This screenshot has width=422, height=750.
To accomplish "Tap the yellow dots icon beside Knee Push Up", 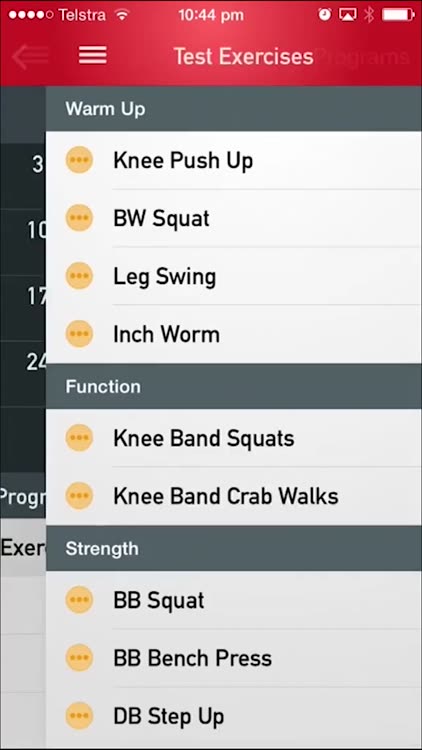I will point(79,160).
